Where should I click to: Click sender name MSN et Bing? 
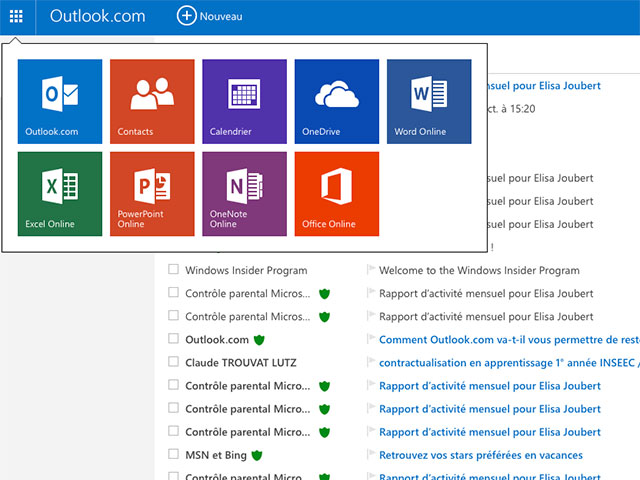click(x=216, y=456)
